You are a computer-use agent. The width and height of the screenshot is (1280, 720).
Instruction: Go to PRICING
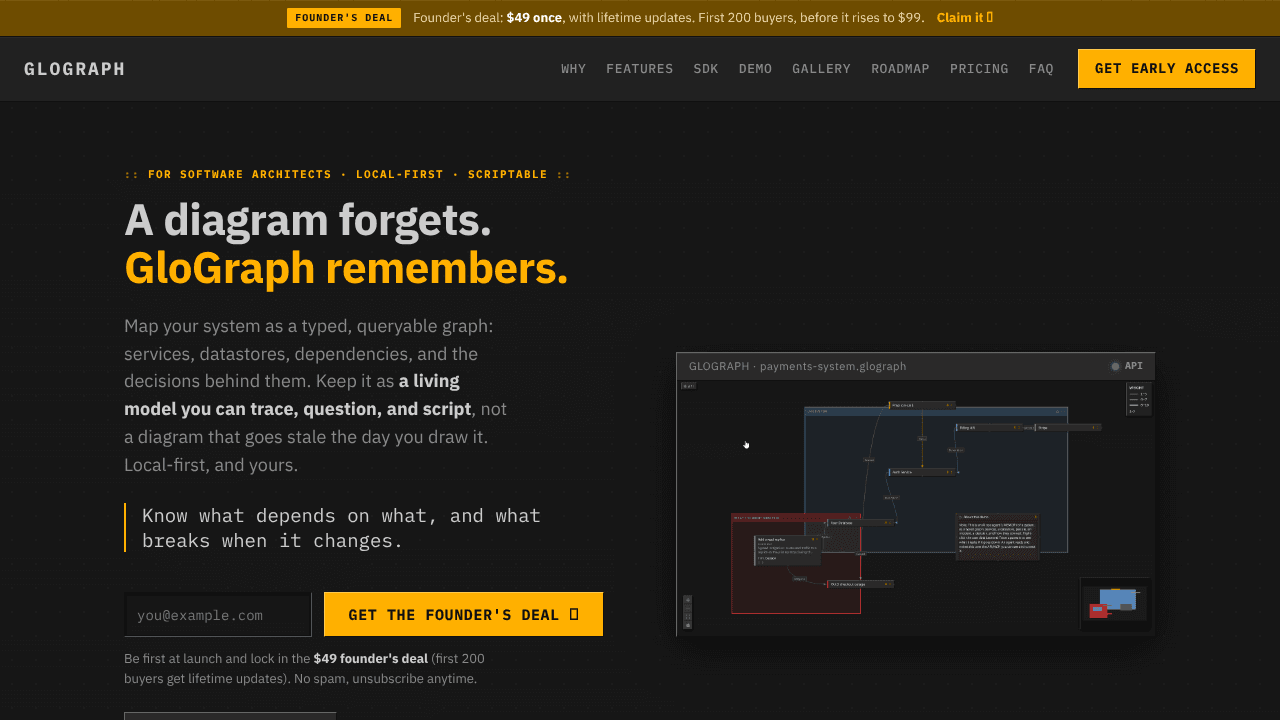pos(979,69)
